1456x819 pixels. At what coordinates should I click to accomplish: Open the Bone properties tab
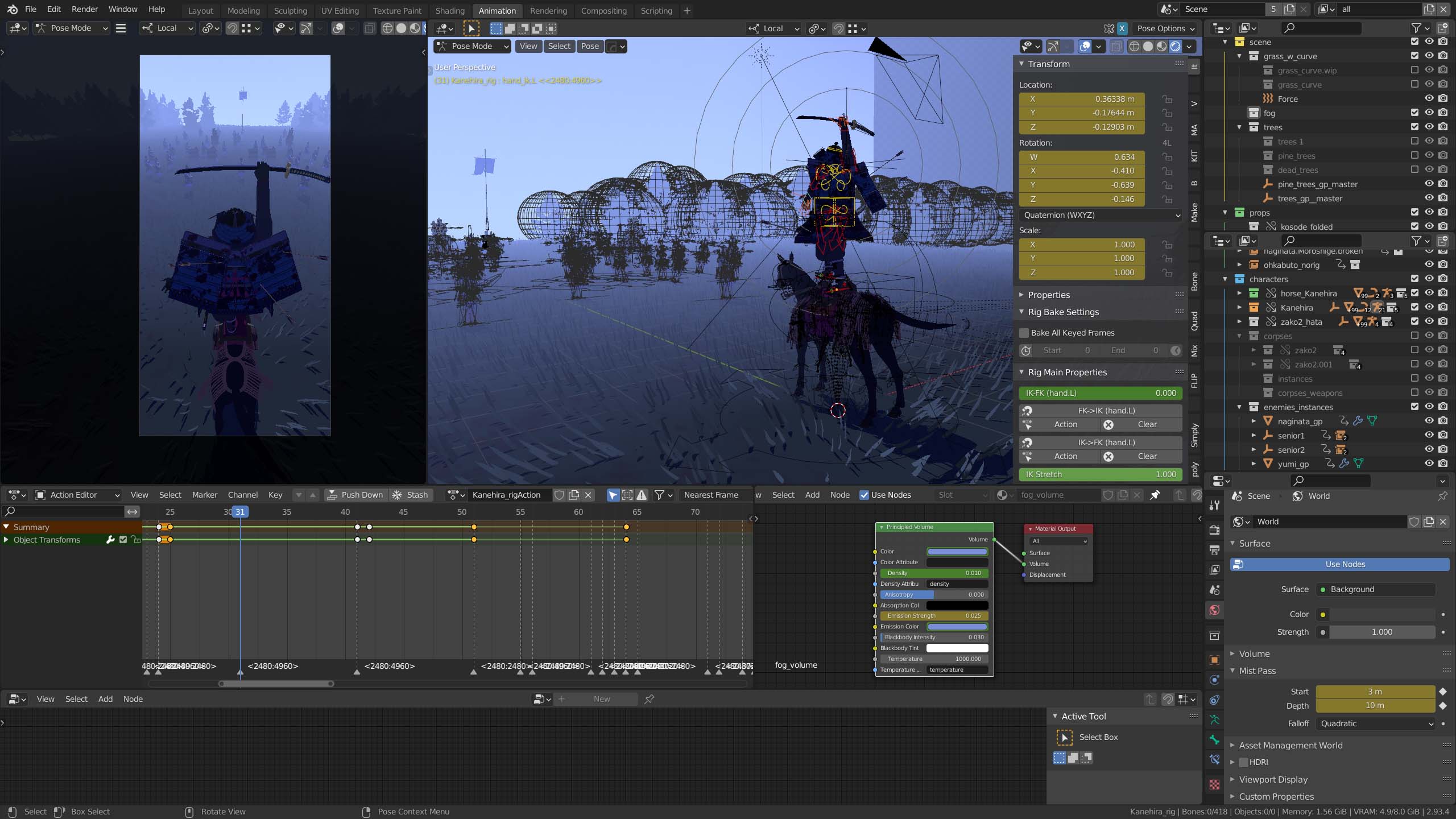coord(1214,739)
